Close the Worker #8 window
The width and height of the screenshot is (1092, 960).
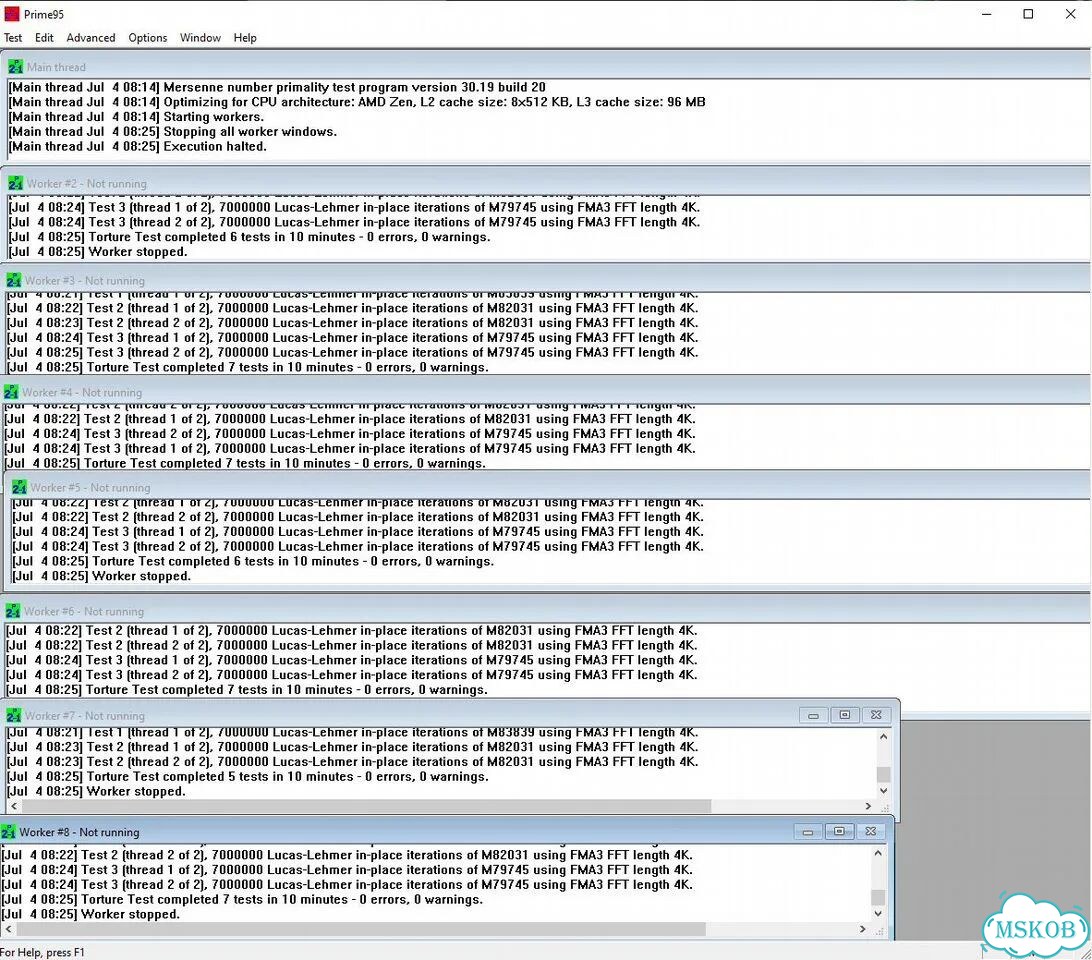point(871,831)
